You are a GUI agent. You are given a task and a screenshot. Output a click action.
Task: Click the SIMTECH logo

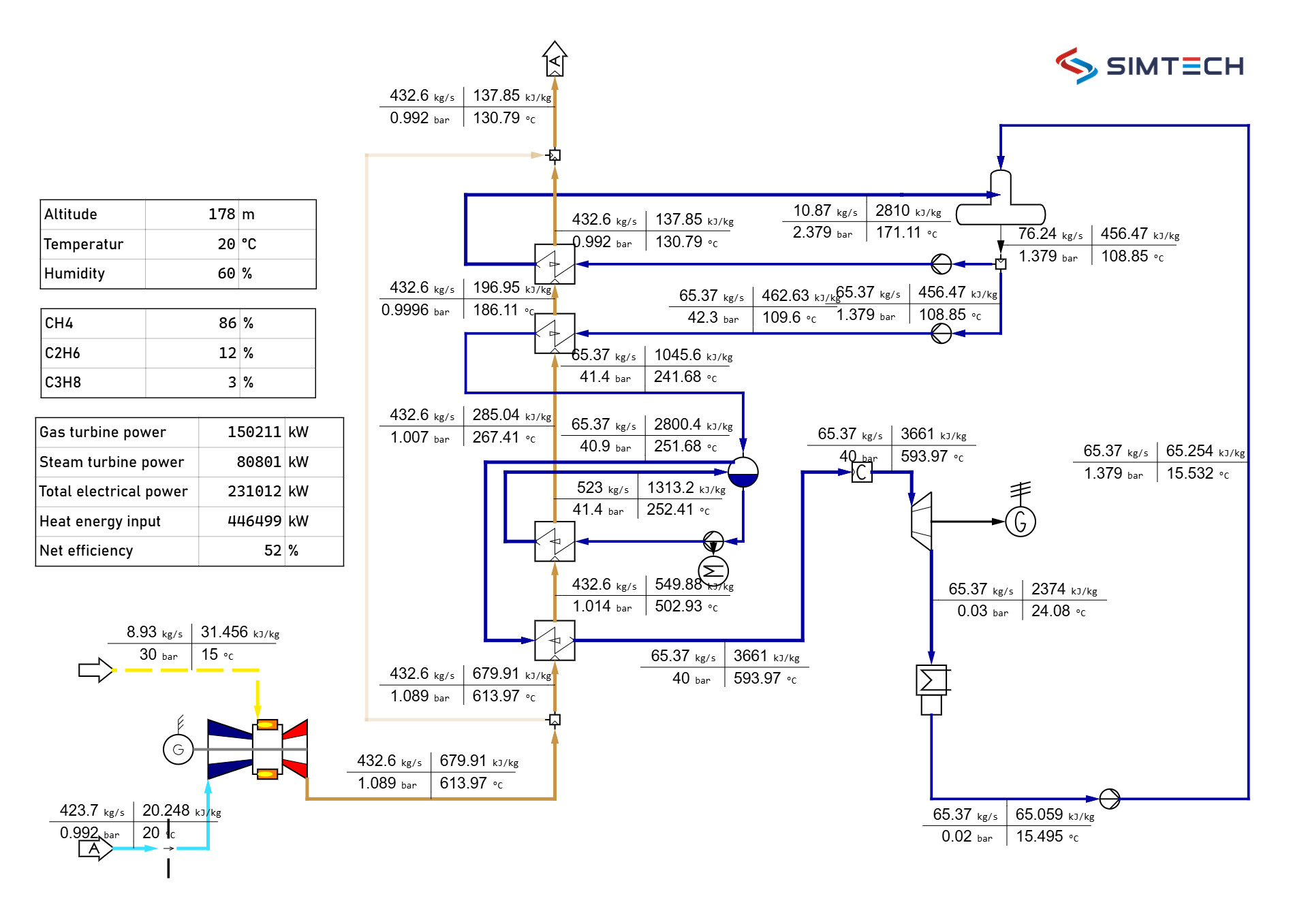pos(1150,65)
